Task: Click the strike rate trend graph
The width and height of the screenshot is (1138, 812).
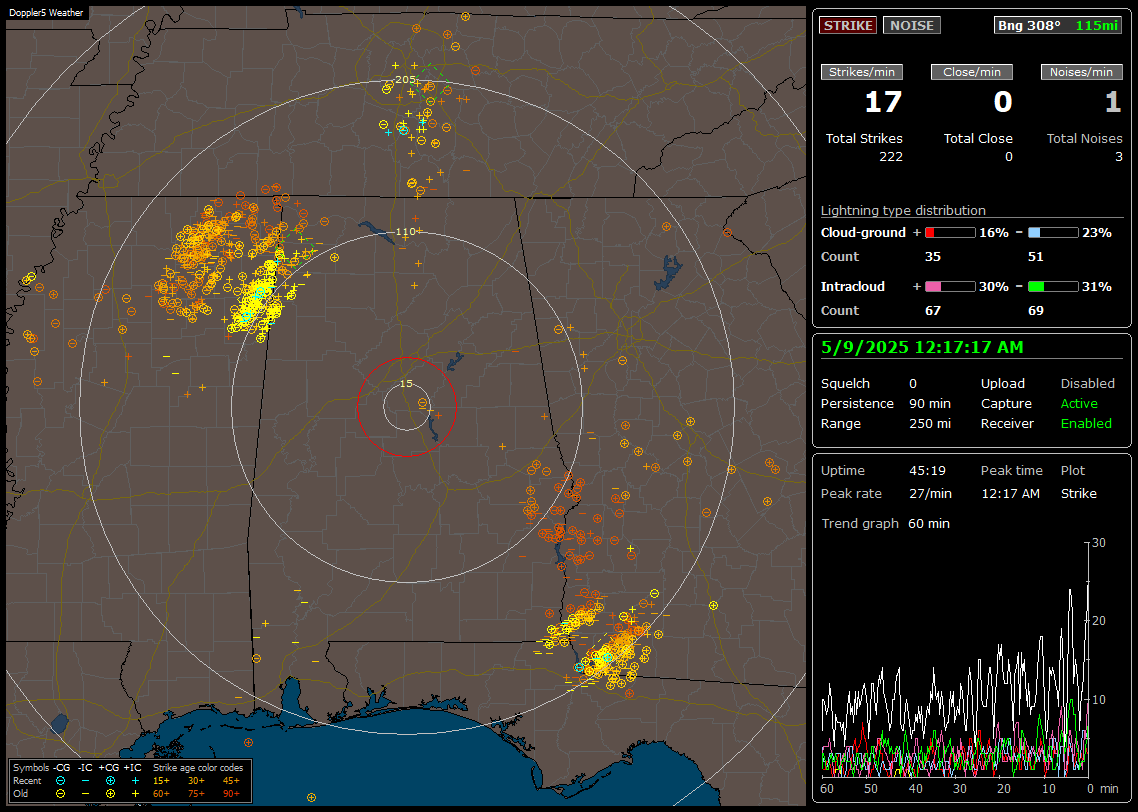Action: [x=956, y=659]
